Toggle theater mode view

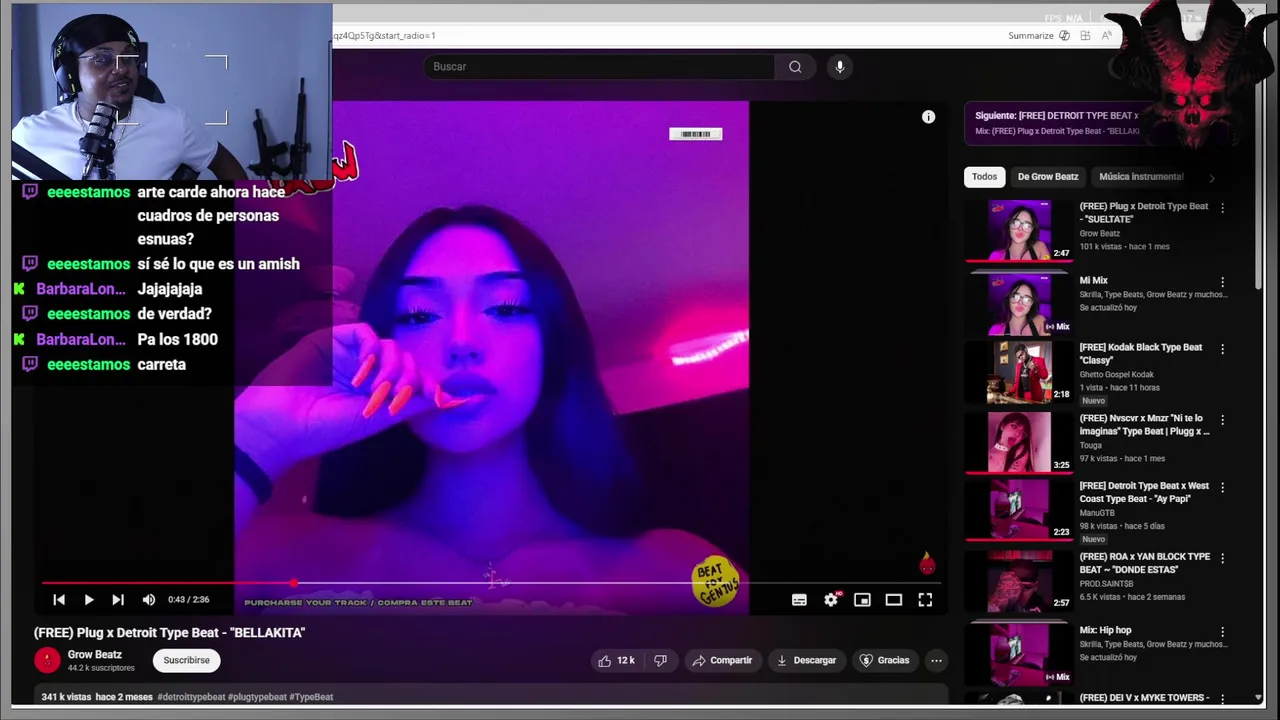tap(894, 600)
